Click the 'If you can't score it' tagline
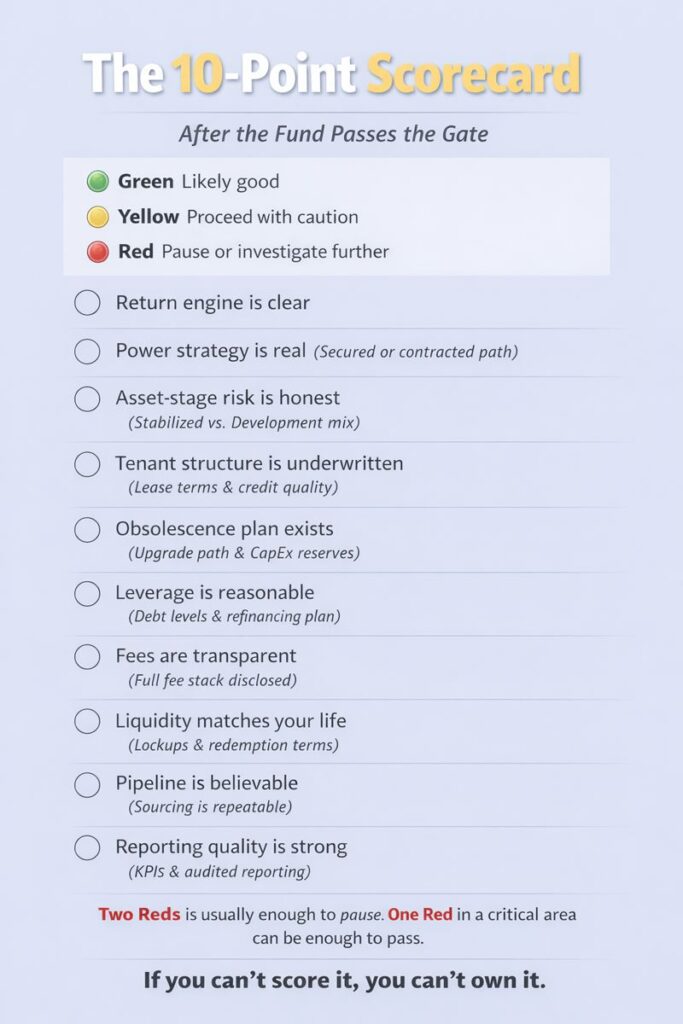Screen dimensions: 683x1024 (x=344, y=980)
